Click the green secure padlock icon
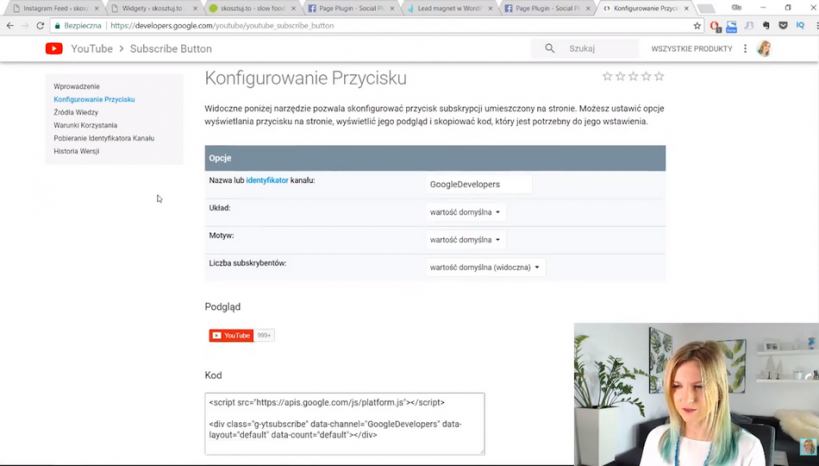Screen dimensions: 819x466 58,26
